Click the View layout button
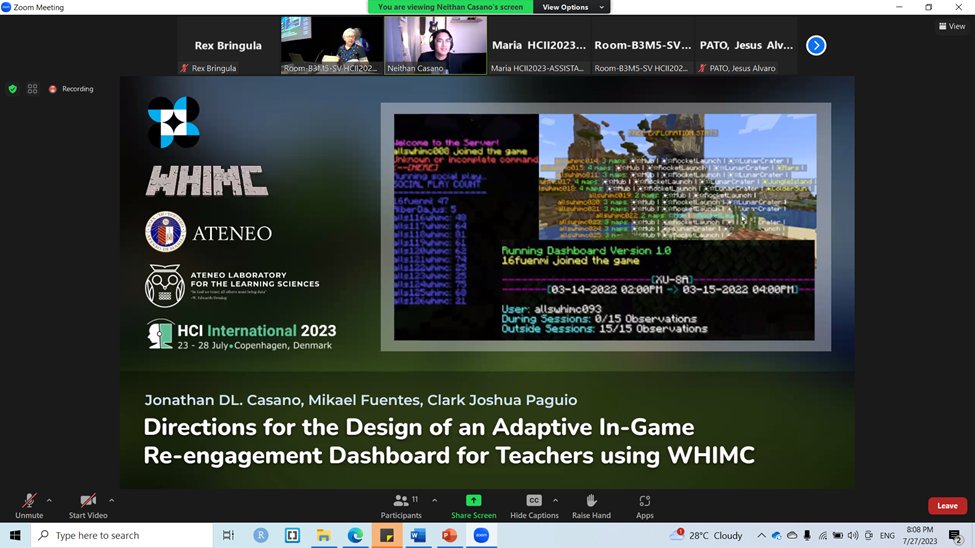The image size is (975, 548). coord(952,26)
